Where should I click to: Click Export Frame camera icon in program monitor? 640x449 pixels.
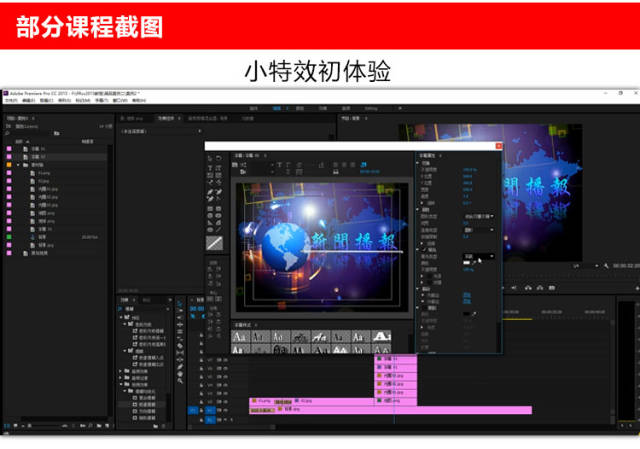coord(552,288)
